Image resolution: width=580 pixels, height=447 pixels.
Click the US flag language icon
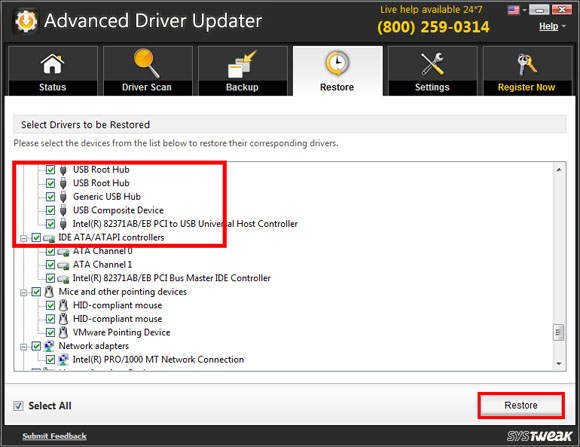click(513, 10)
